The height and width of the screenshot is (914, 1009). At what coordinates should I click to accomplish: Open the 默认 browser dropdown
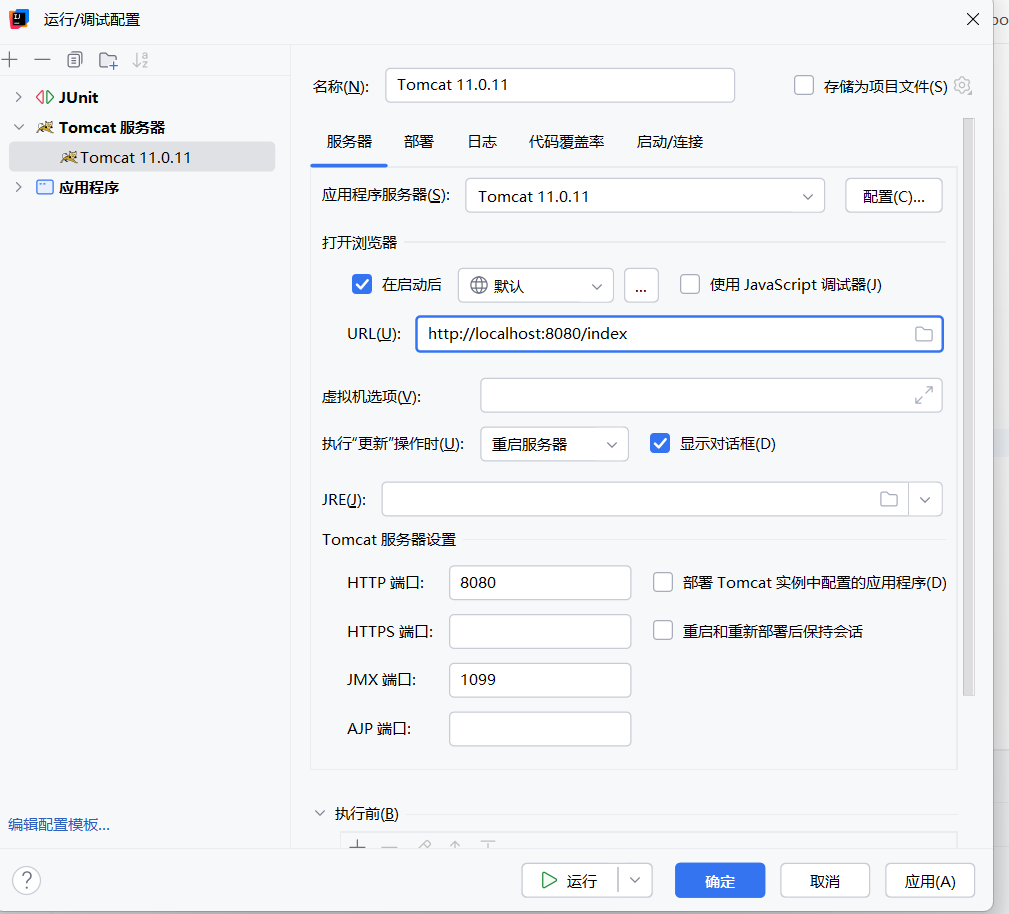[x=535, y=284]
